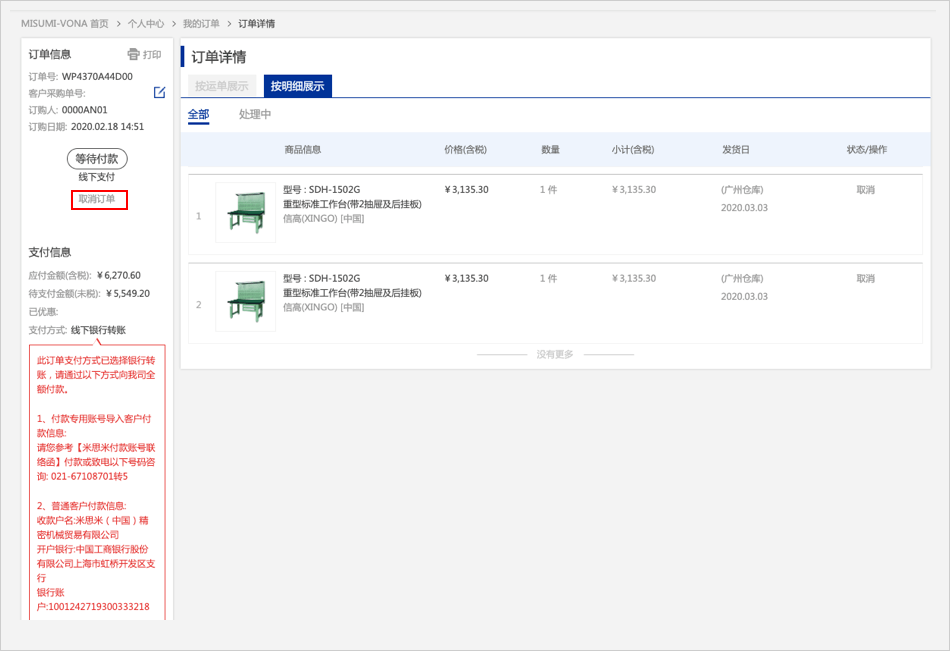Click the 重型标准工作台 product name in row 1
The height and width of the screenshot is (651, 950).
click(352, 204)
